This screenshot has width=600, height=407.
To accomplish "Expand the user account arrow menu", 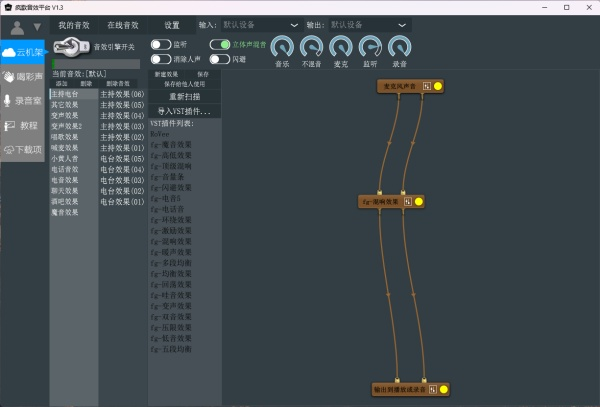I will pos(37,27).
